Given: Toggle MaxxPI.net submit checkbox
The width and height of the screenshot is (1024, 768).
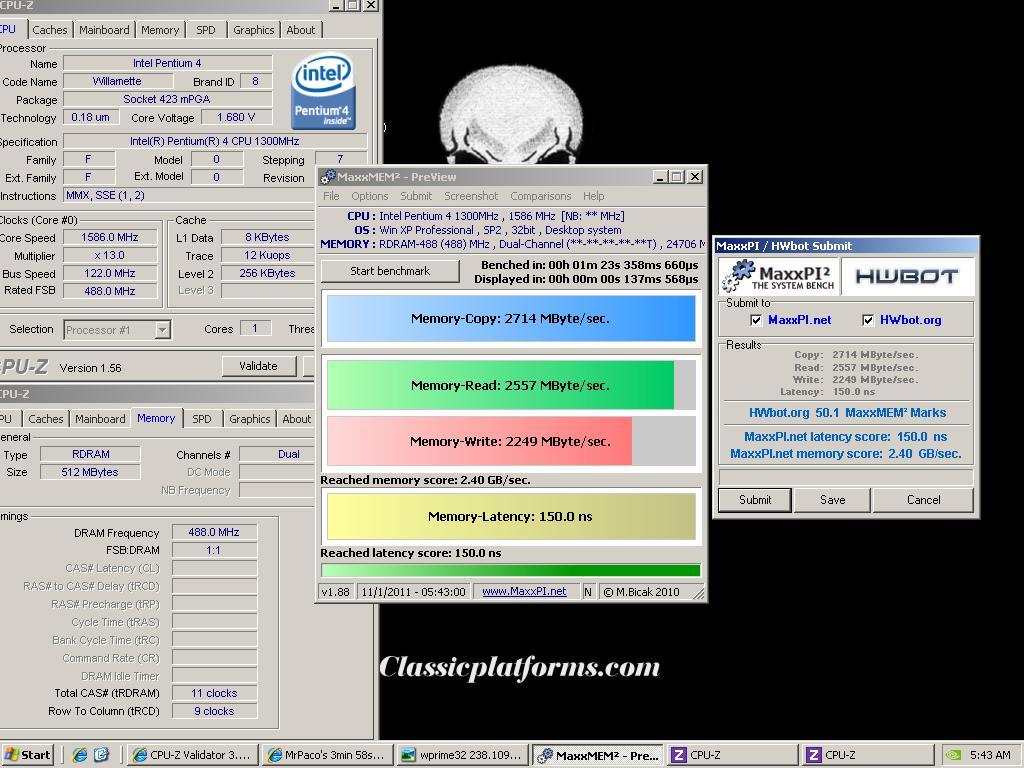Looking at the screenshot, I should [756, 320].
